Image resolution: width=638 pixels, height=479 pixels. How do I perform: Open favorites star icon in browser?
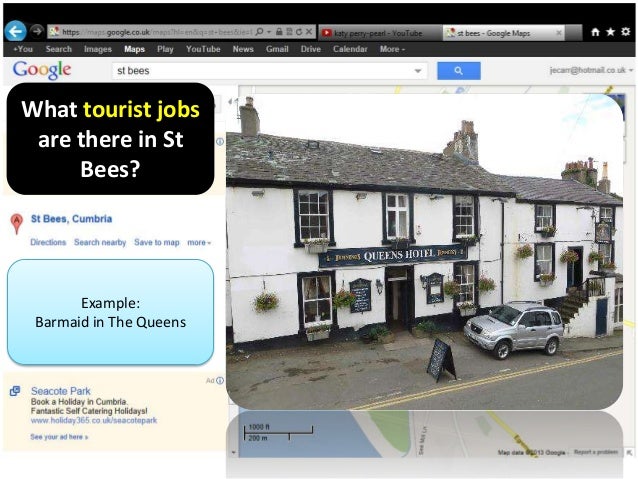click(x=611, y=32)
